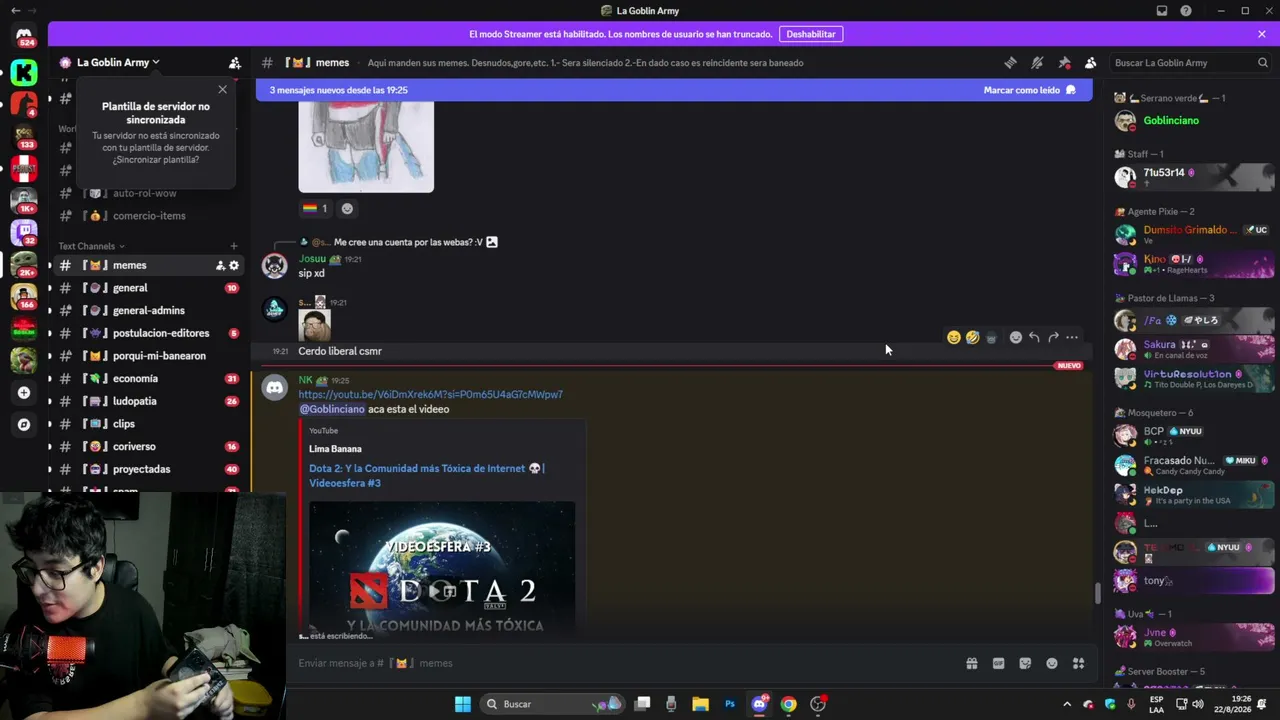Switch to postulacion-editores channel
This screenshot has height=720, width=1280.
click(x=148, y=333)
